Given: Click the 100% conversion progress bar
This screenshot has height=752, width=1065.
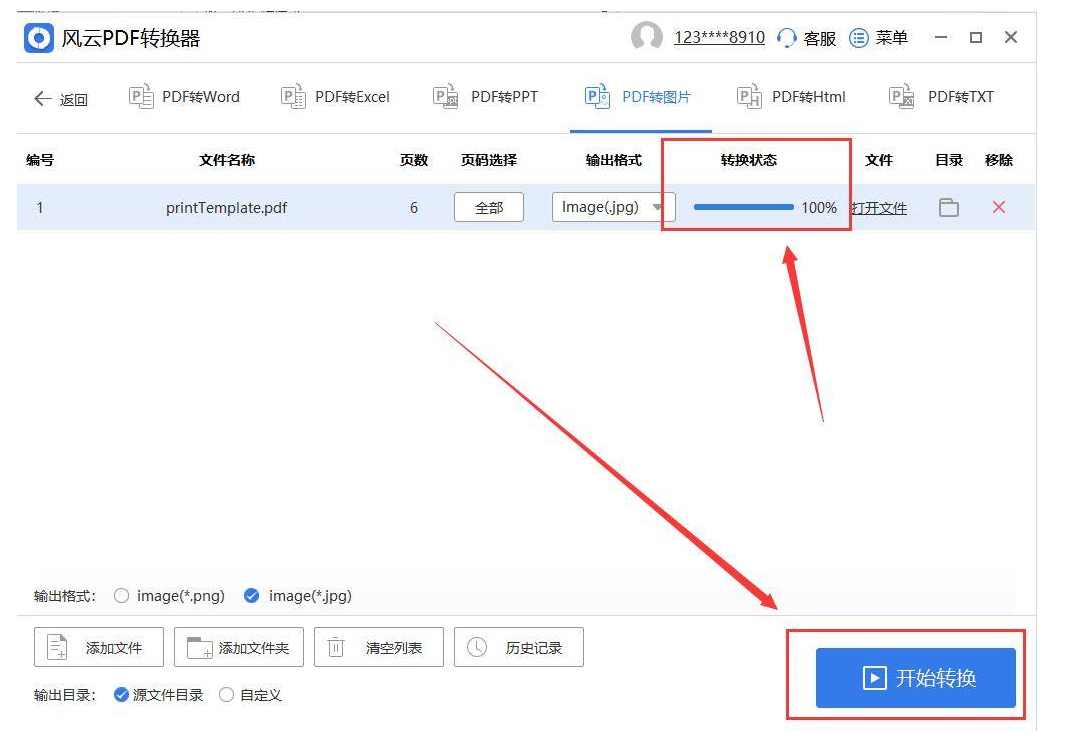Looking at the screenshot, I should coord(743,208).
